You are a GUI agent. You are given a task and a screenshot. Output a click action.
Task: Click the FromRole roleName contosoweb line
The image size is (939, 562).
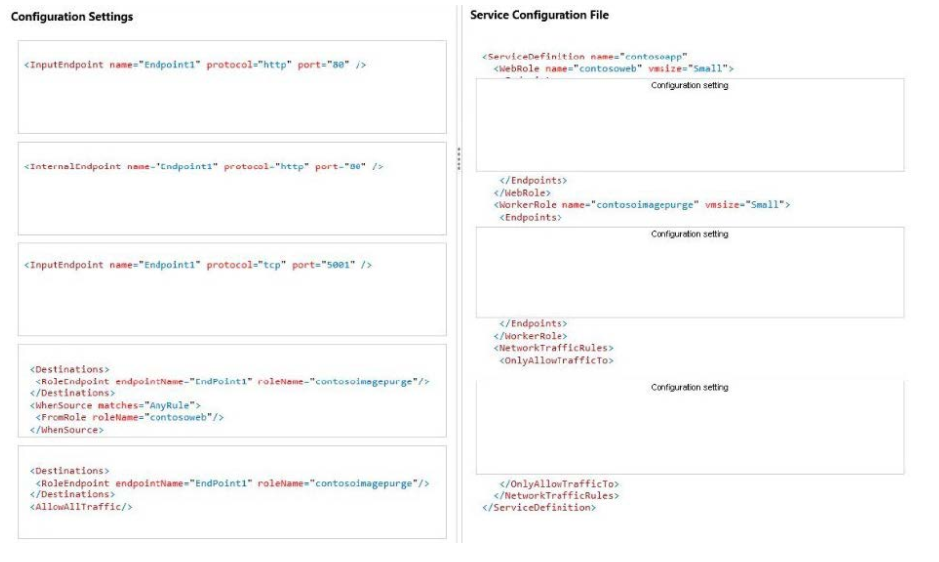pos(129,418)
